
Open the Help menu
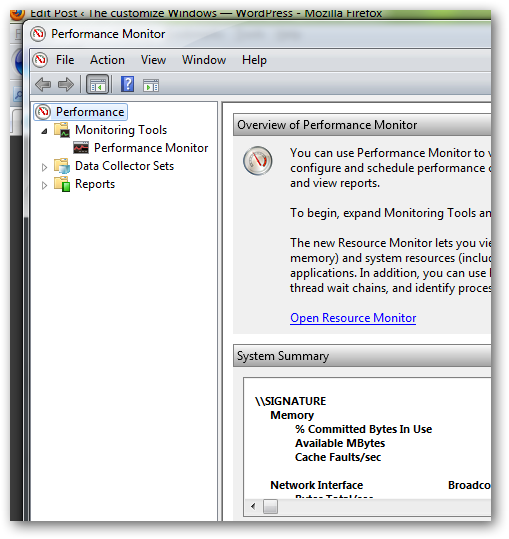point(254,60)
